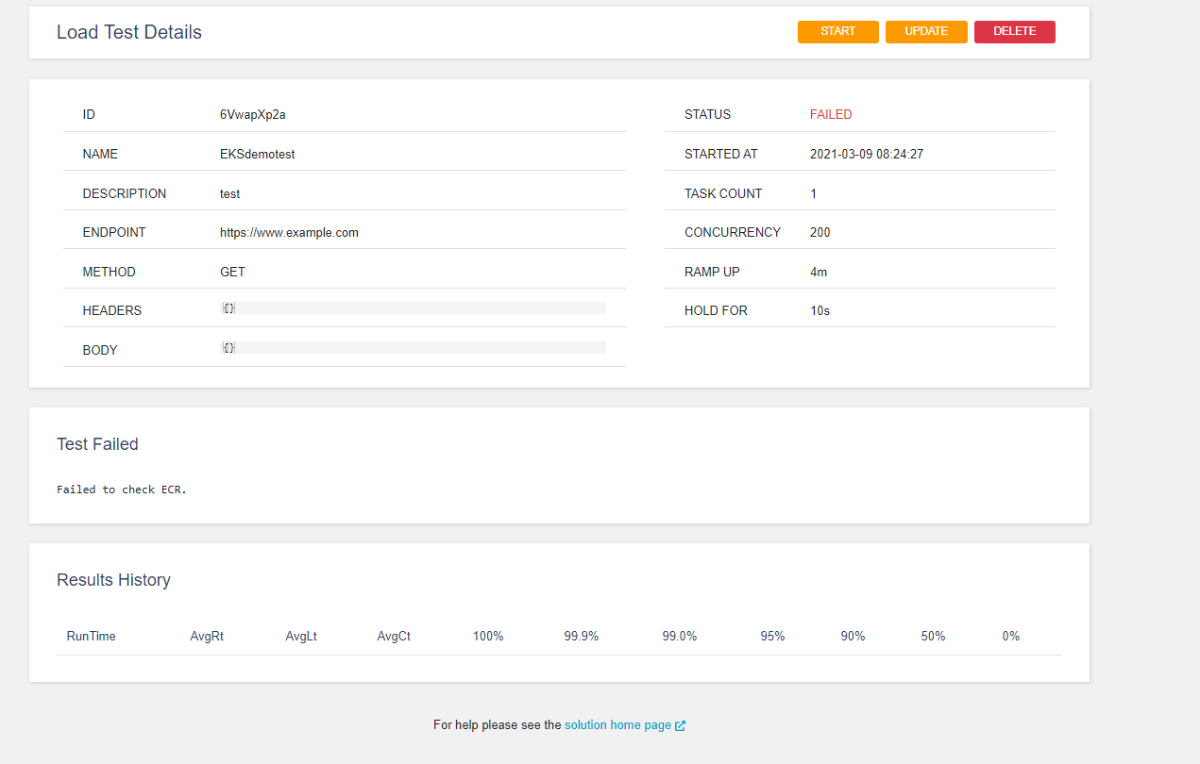Click the 95% column header
This screenshot has height=764, width=1200.
tap(772, 636)
